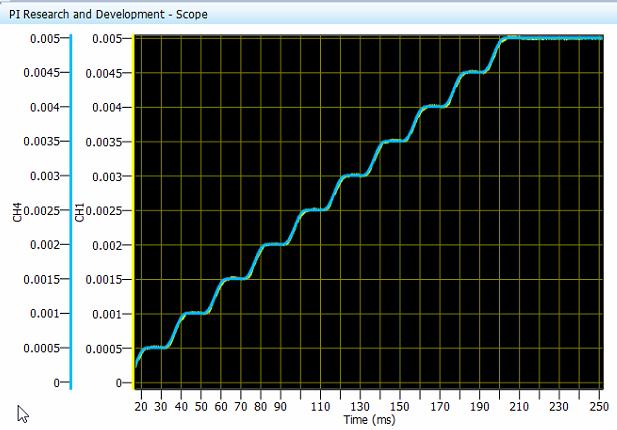Click the 0.001 tick on CH4 axis
Viewport: 617px width, 430px height.
(44, 314)
